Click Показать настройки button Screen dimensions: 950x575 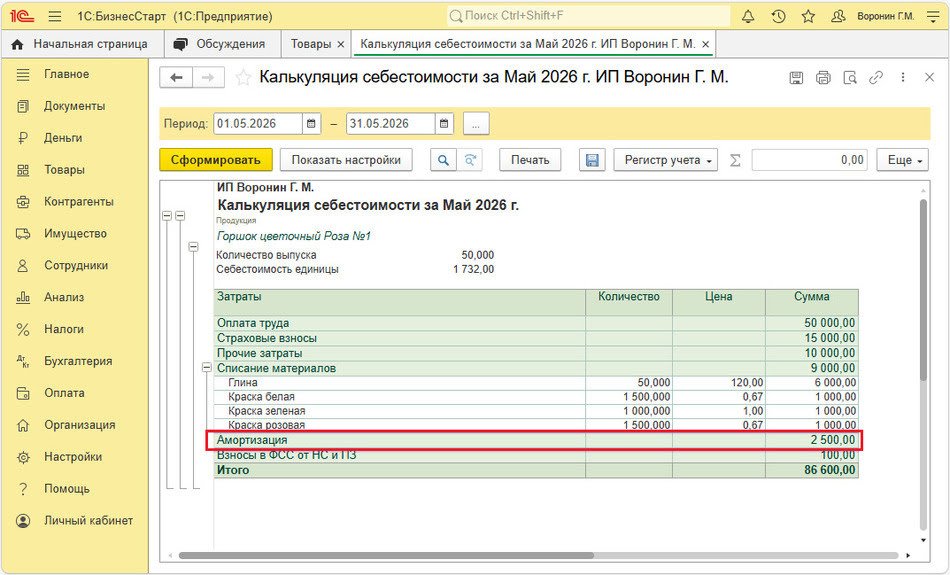point(346,160)
